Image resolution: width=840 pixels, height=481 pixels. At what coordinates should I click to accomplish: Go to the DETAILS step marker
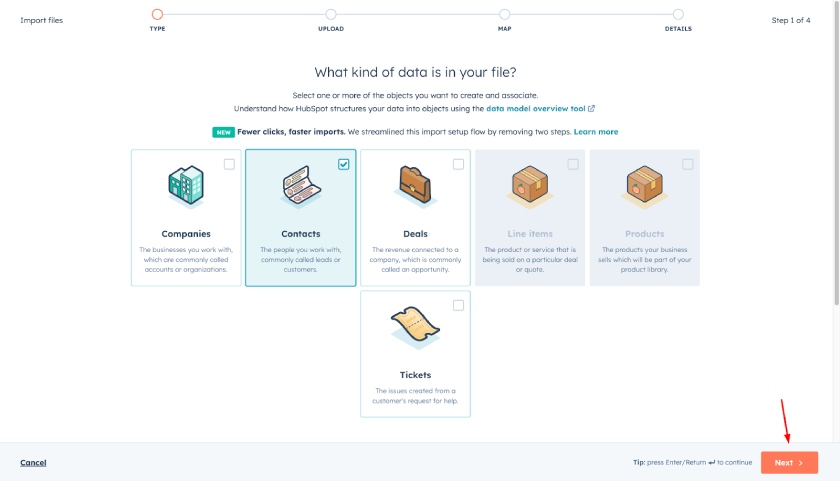pyautogui.click(x=678, y=14)
